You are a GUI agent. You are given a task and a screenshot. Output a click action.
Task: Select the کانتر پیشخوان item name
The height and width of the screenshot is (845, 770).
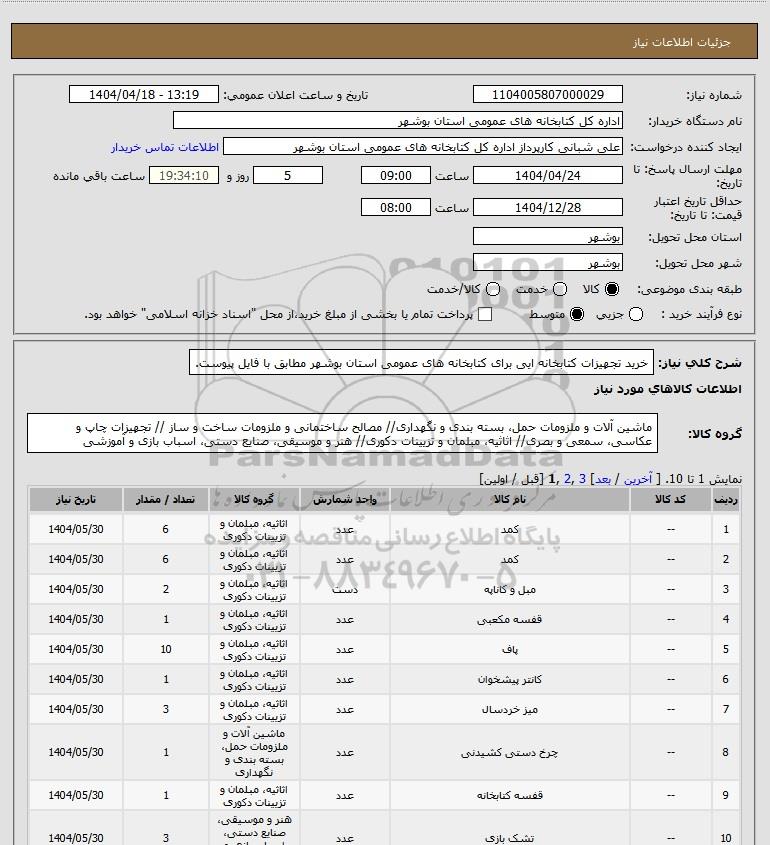tap(509, 680)
